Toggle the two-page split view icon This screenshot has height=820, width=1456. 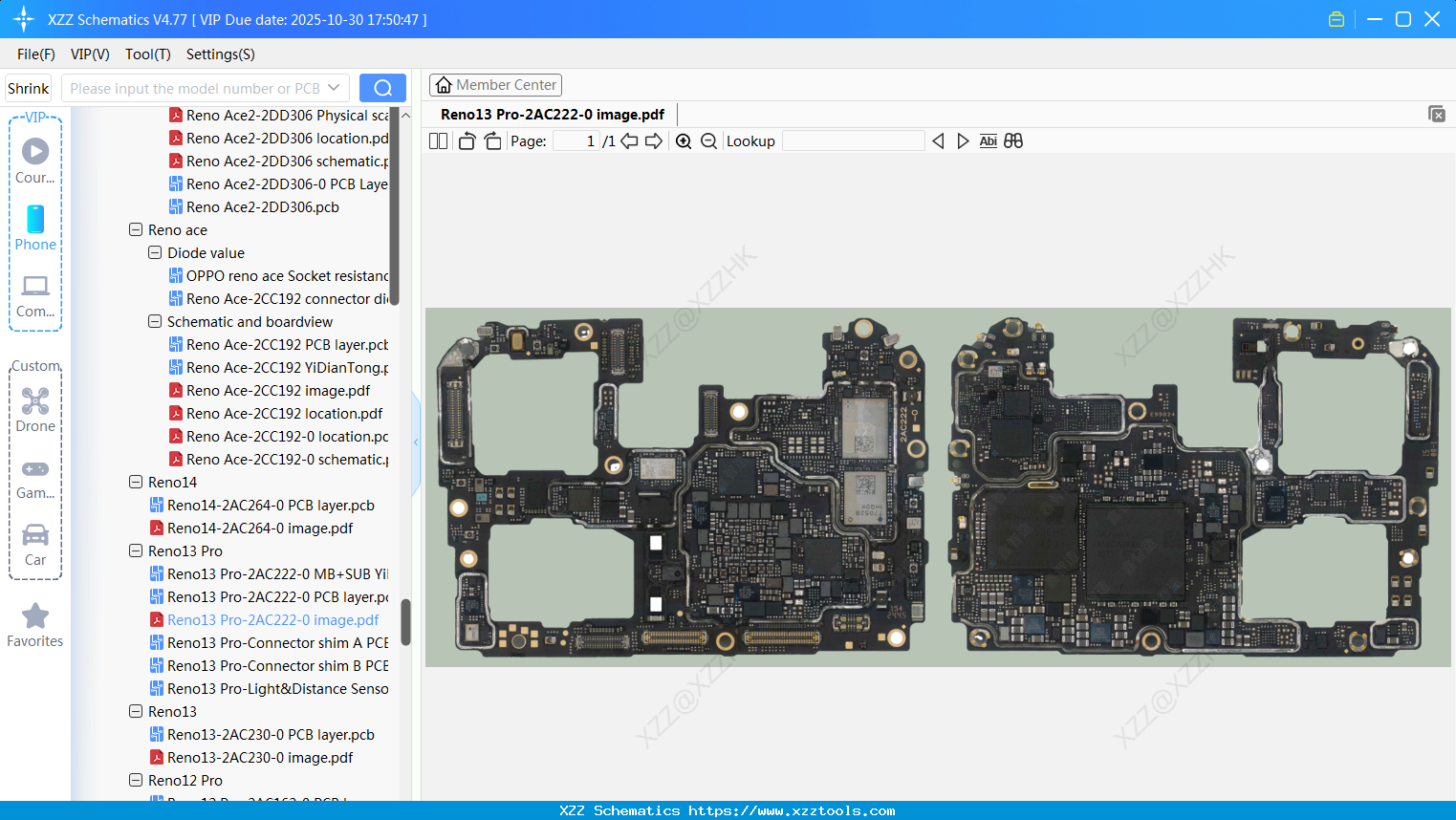click(x=438, y=141)
